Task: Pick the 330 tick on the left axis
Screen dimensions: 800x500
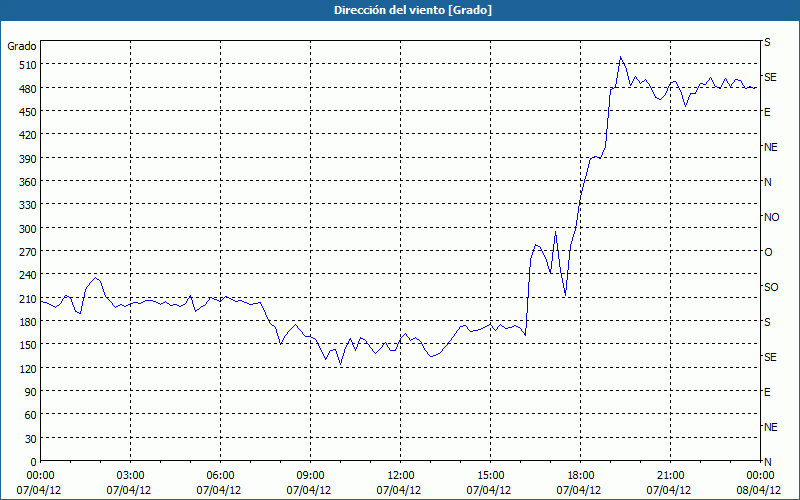Action: [x=28, y=205]
